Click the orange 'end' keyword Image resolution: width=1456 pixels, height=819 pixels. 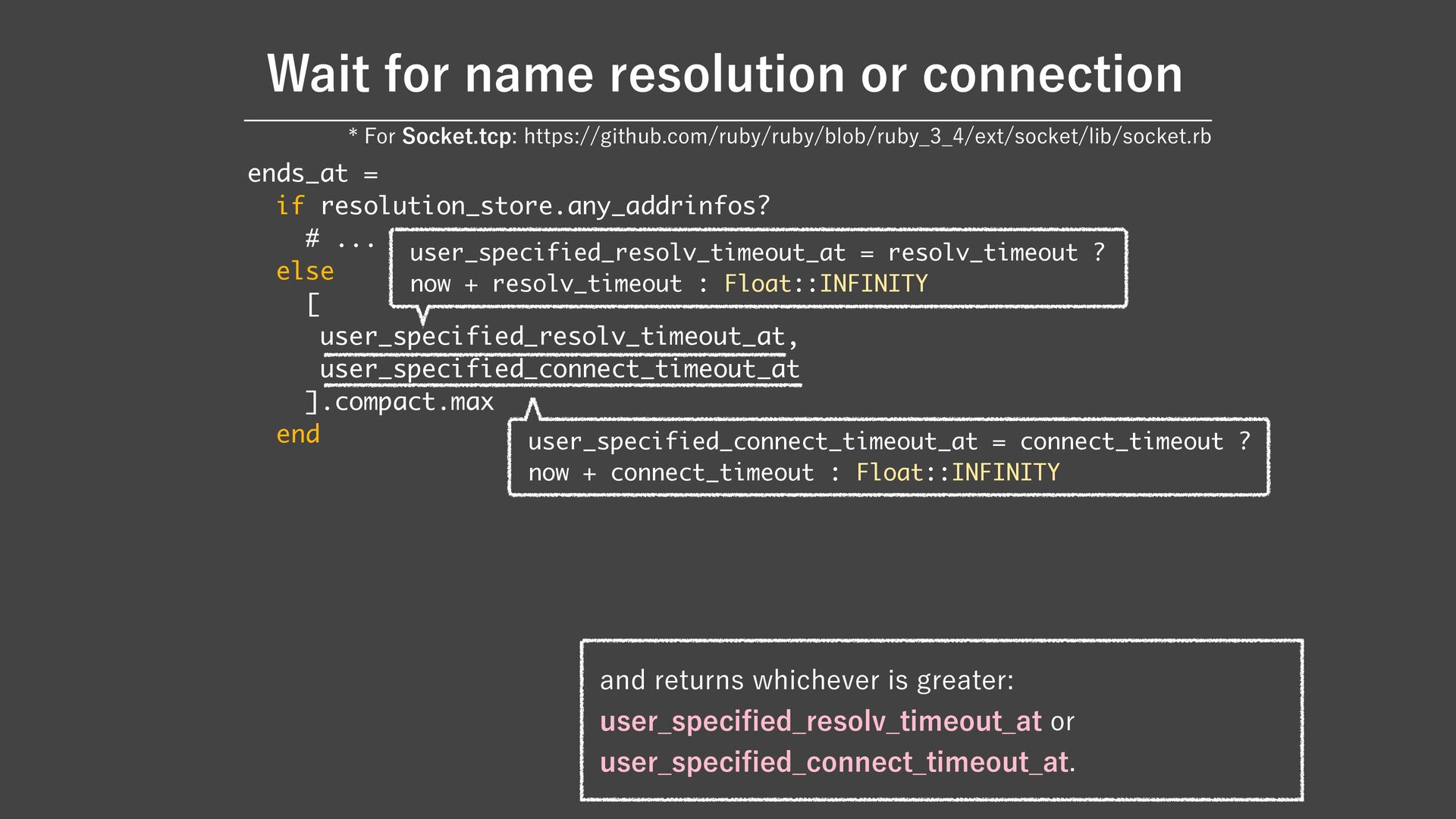pos(298,435)
